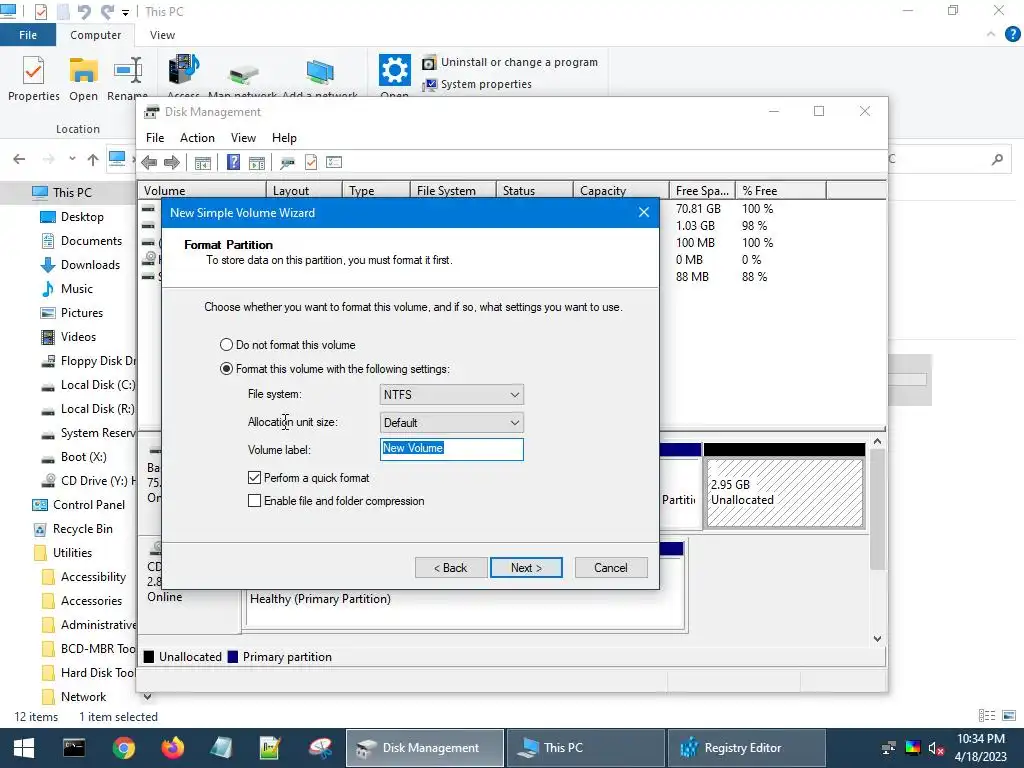1024x768 pixels.
Task: Open Disk Management Help menu
Action: pyautogui.click(x=284, y=138)
